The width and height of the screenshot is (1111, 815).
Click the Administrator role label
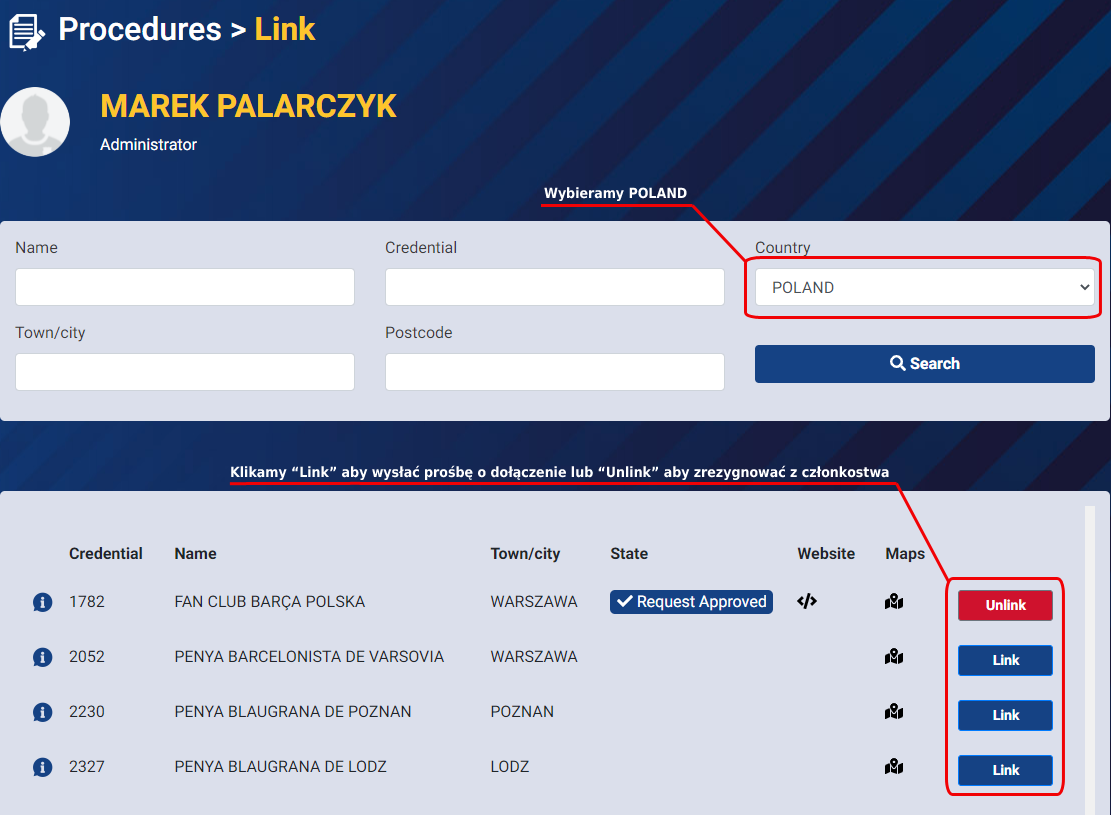click(x=148, y=145)
